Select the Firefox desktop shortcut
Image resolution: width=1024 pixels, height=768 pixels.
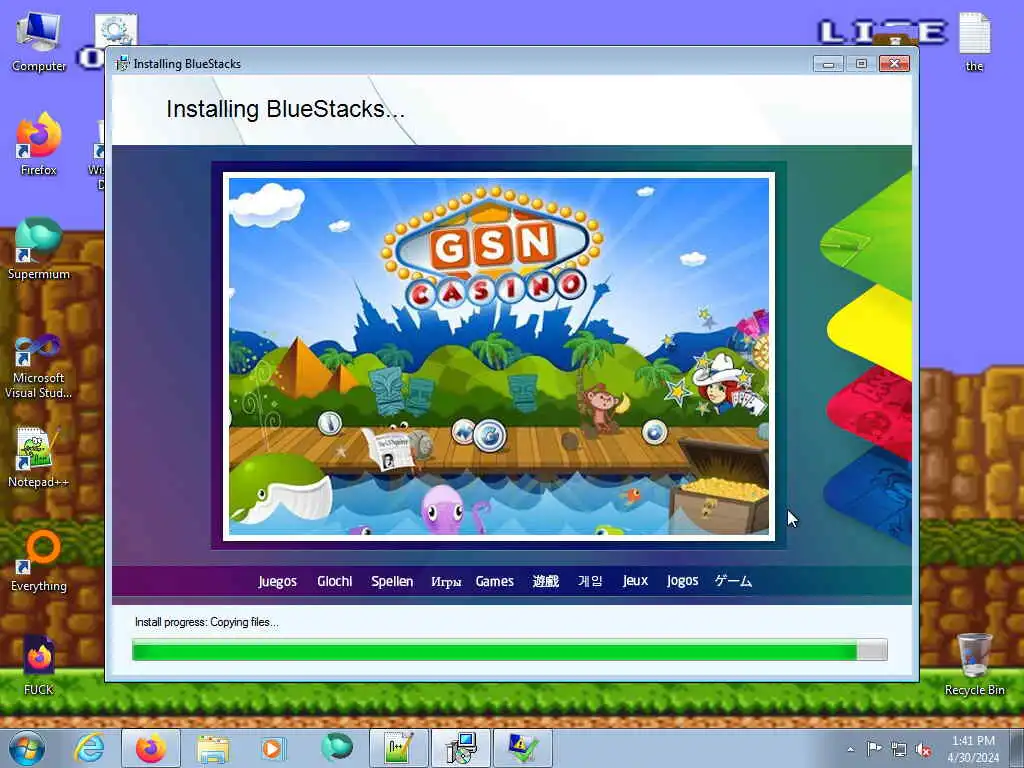(x=39, y=144)
